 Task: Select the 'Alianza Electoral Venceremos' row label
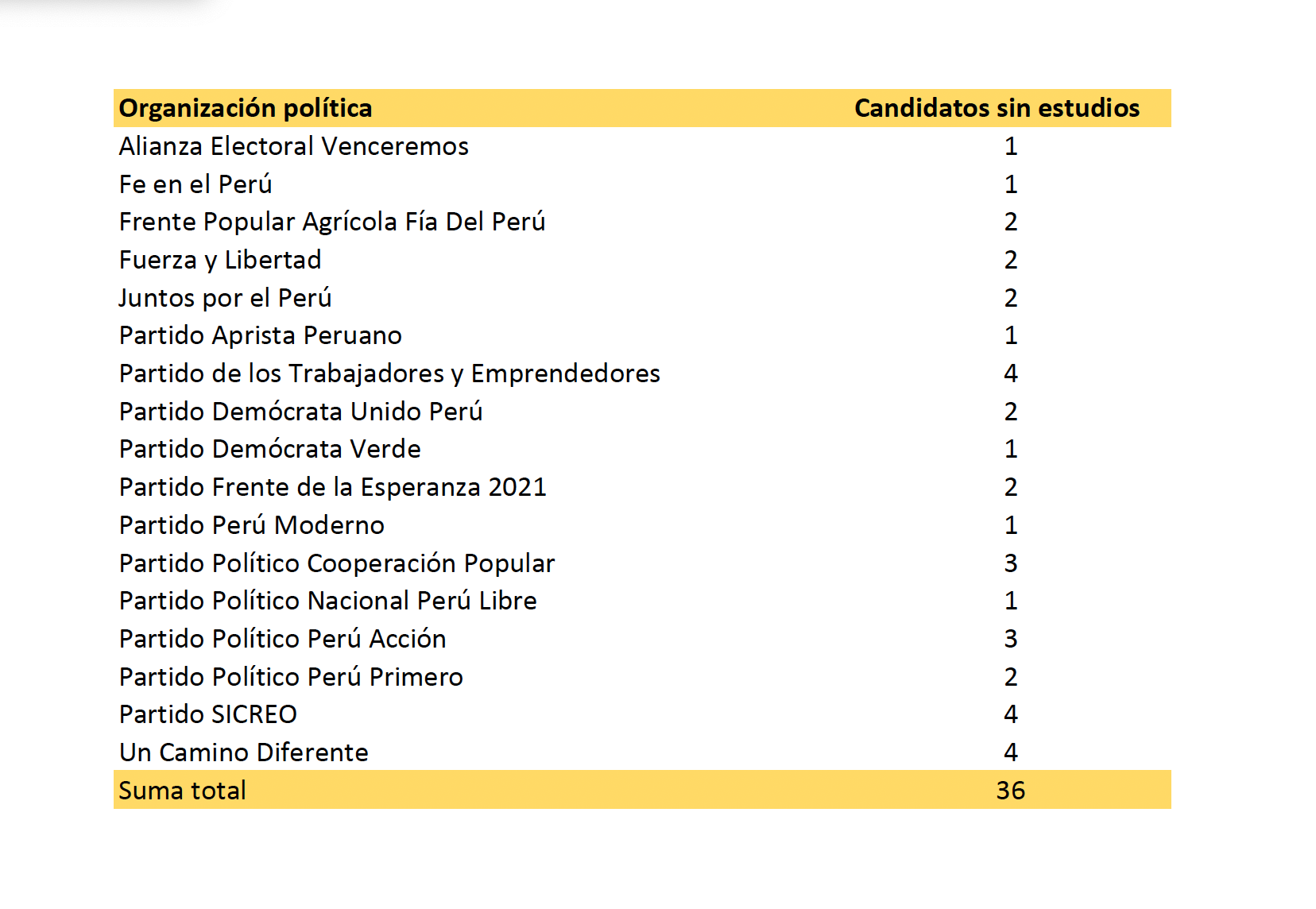(293, 146)
